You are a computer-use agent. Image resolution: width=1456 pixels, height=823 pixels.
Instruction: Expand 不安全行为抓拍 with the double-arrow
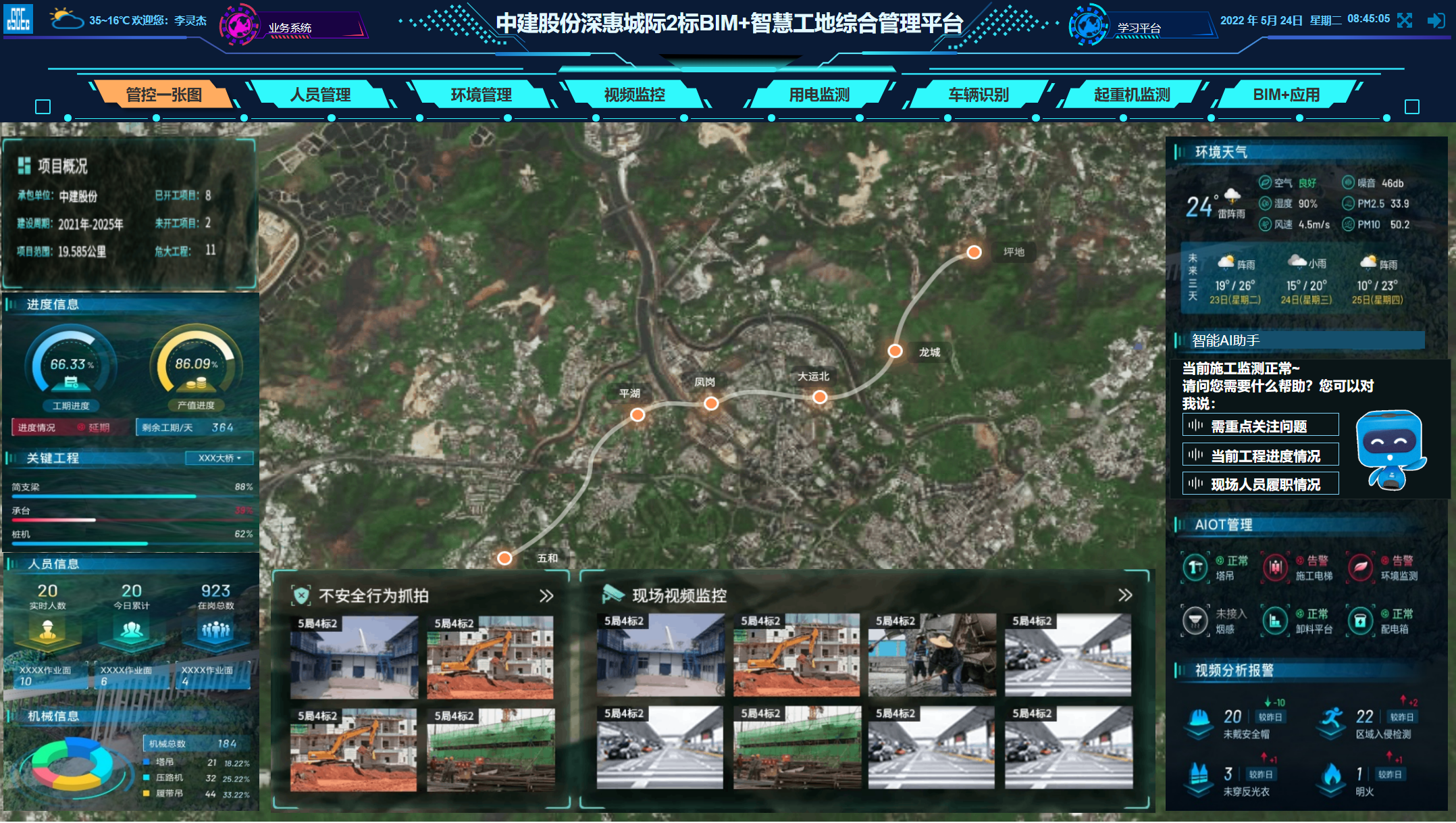click(546, 596)
